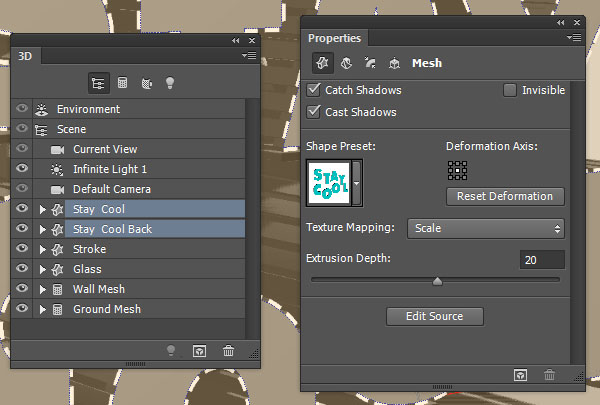Click the Infinite Light 1 sun icon
The width and height of the screenshot is (600, 405).
[57, 170]
